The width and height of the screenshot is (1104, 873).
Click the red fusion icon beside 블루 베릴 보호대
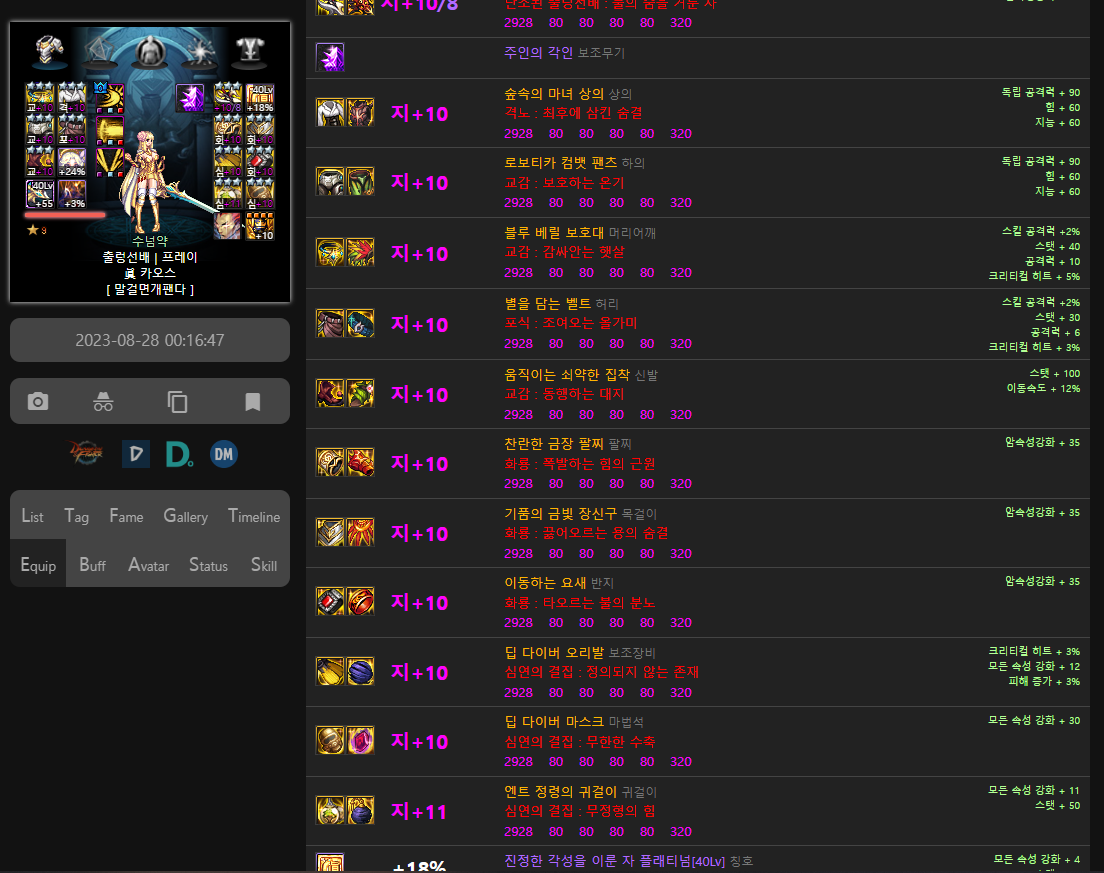pos(360,253)
